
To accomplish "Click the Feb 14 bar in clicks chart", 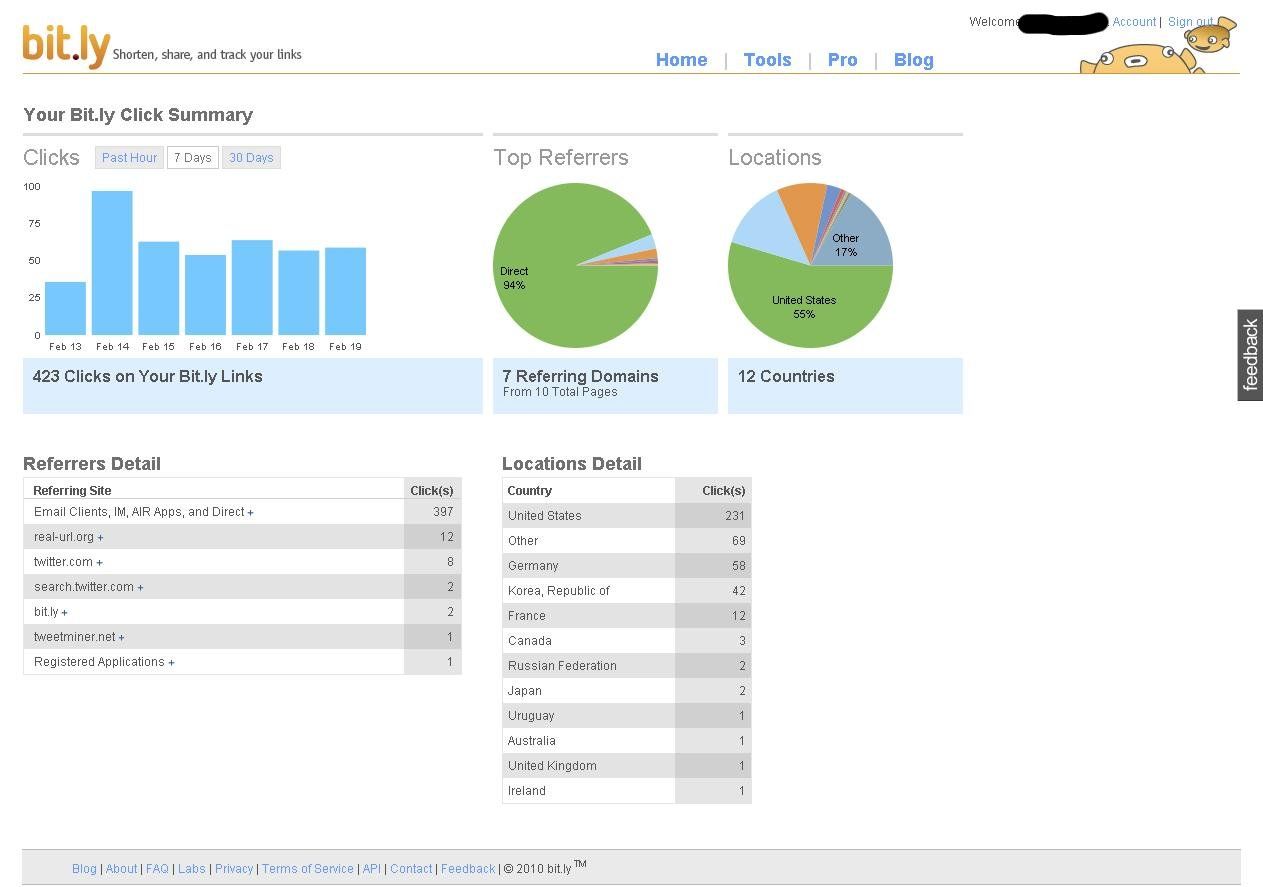I will pos(112,263).
